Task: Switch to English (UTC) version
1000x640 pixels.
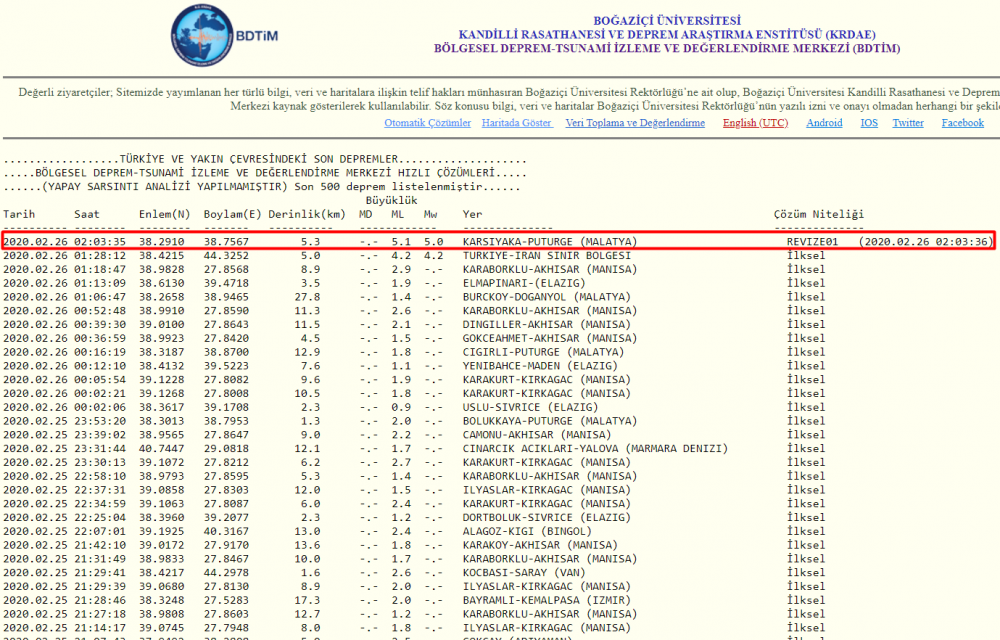Action: pos(755,123)
